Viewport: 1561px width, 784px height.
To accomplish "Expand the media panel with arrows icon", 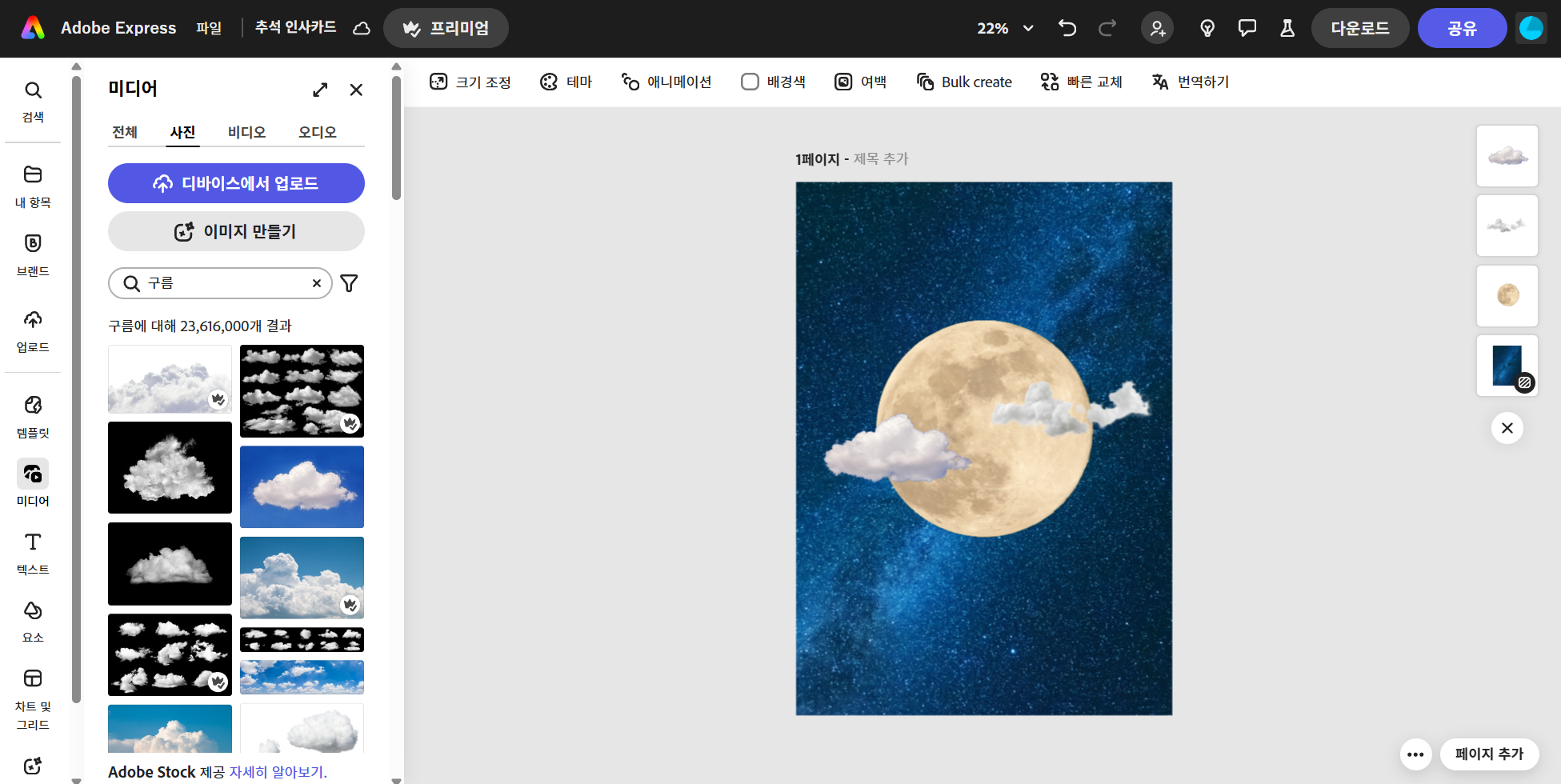I will tap(320, 90).
